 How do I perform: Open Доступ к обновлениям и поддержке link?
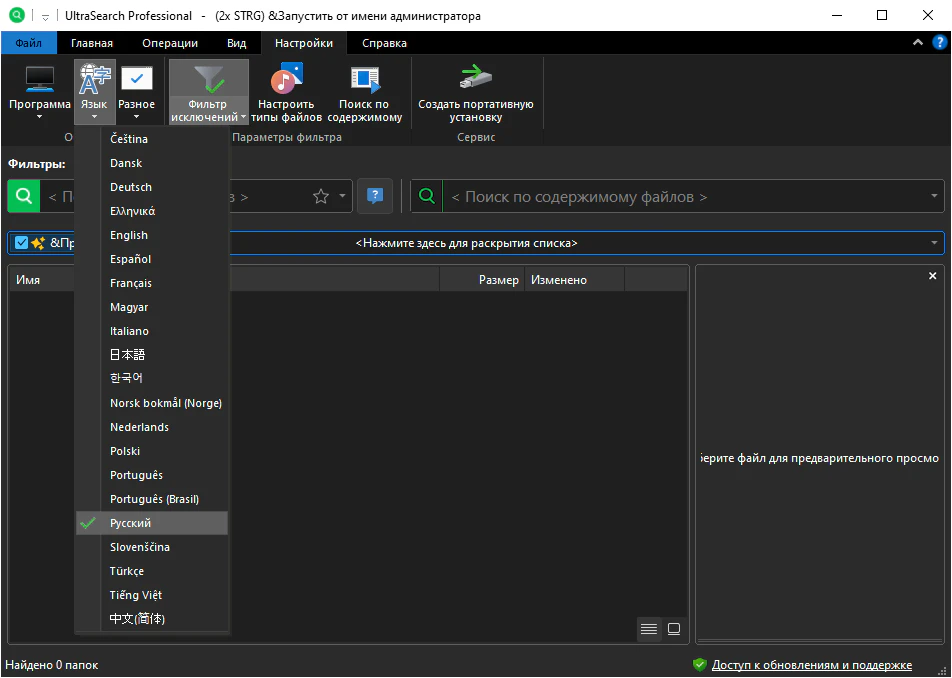pos(811,665)
